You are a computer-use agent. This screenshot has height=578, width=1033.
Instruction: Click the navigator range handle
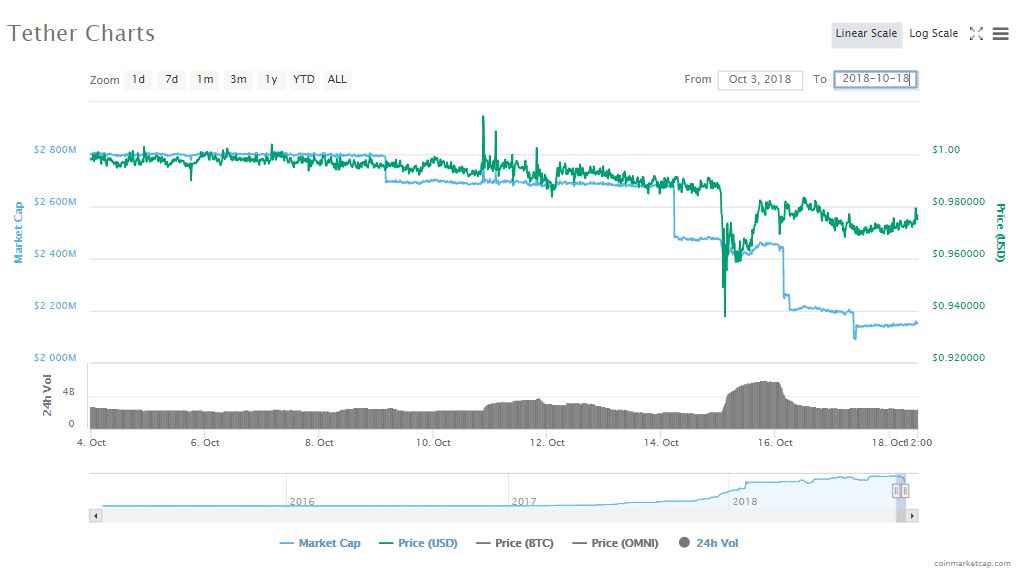tap(896, 490)
